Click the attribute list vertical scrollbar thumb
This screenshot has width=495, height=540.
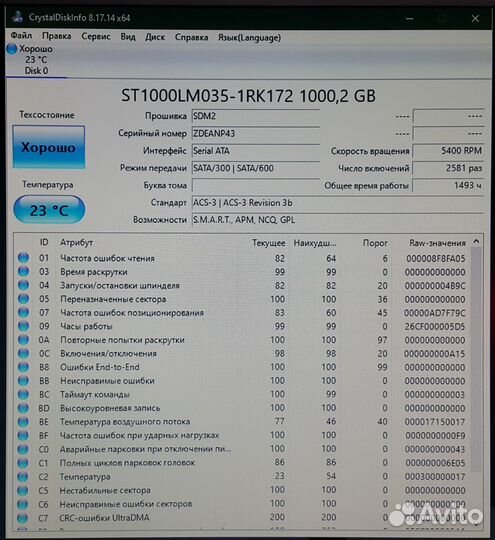(476, 360)
